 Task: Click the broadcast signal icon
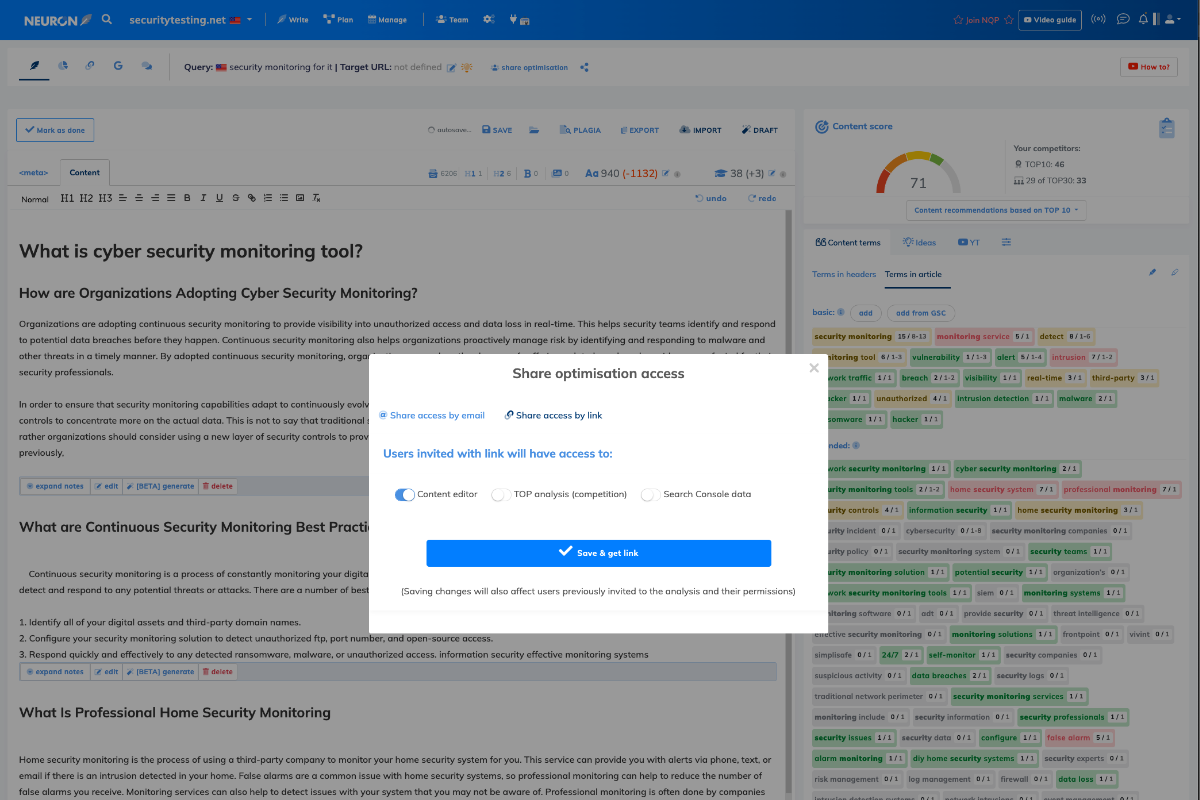click(x=1098, y=19)
